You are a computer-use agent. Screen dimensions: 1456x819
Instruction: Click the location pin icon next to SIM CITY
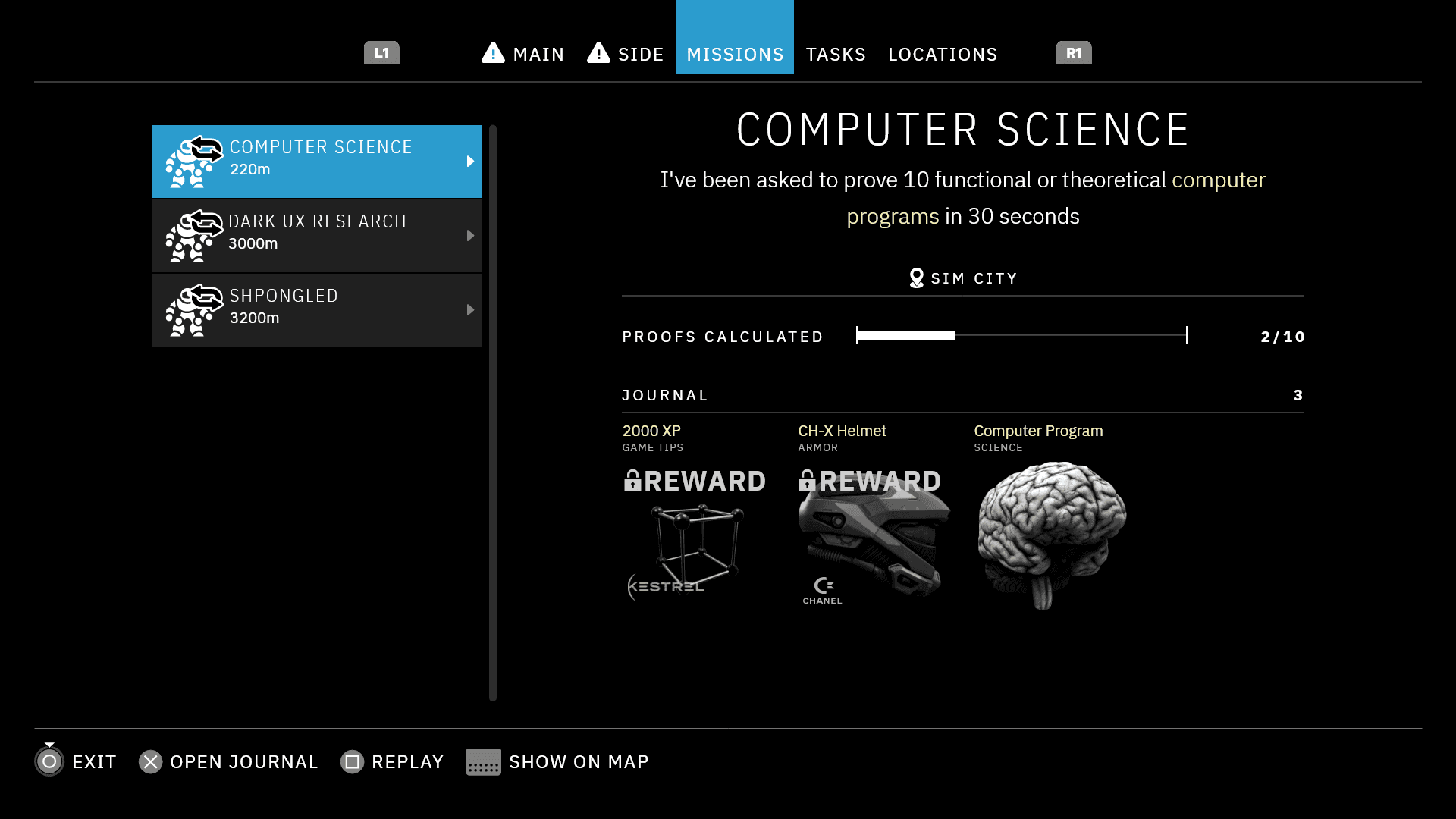(x=916, y=278)
